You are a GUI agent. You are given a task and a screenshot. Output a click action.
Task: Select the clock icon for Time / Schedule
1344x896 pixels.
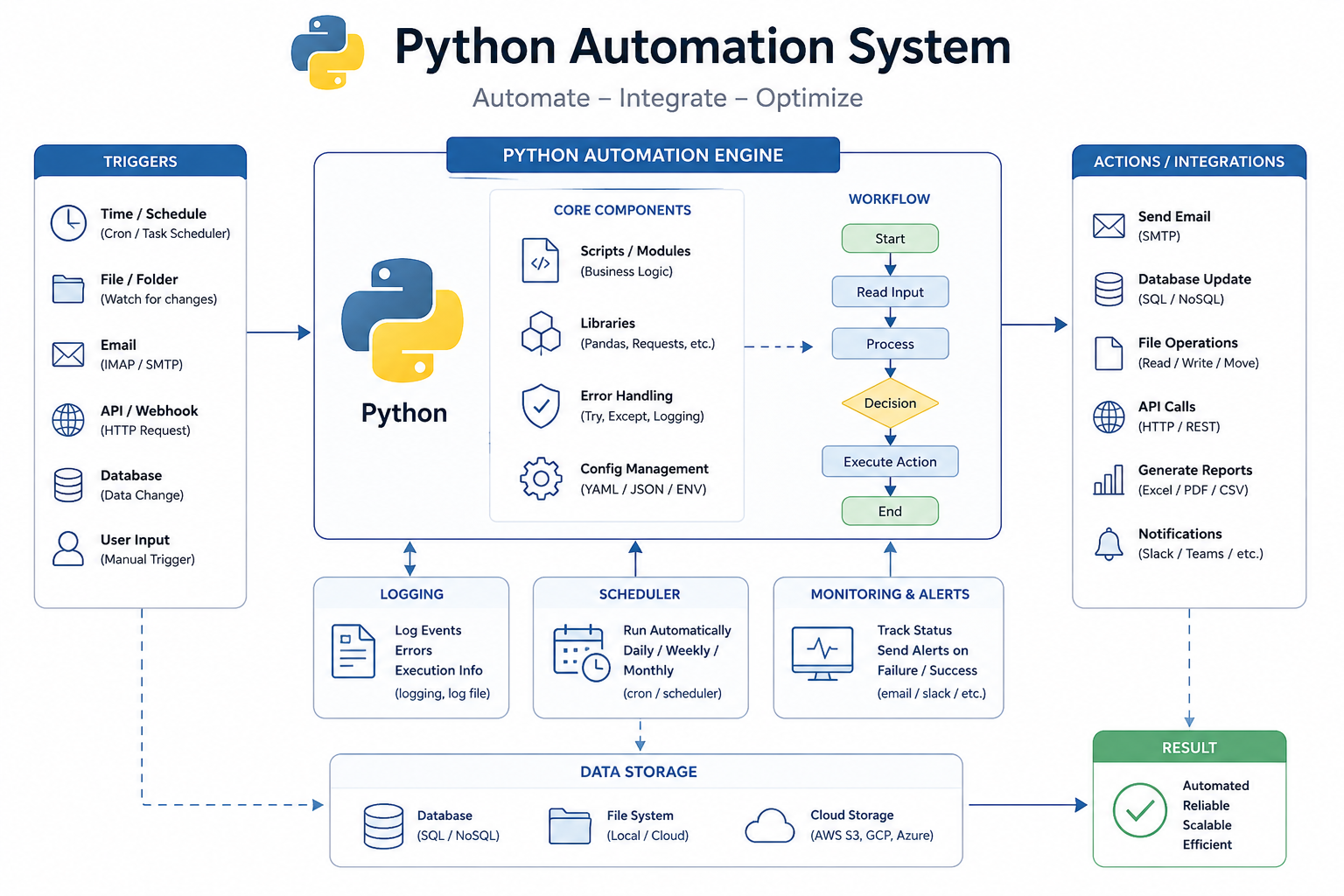tap(68, 223)
